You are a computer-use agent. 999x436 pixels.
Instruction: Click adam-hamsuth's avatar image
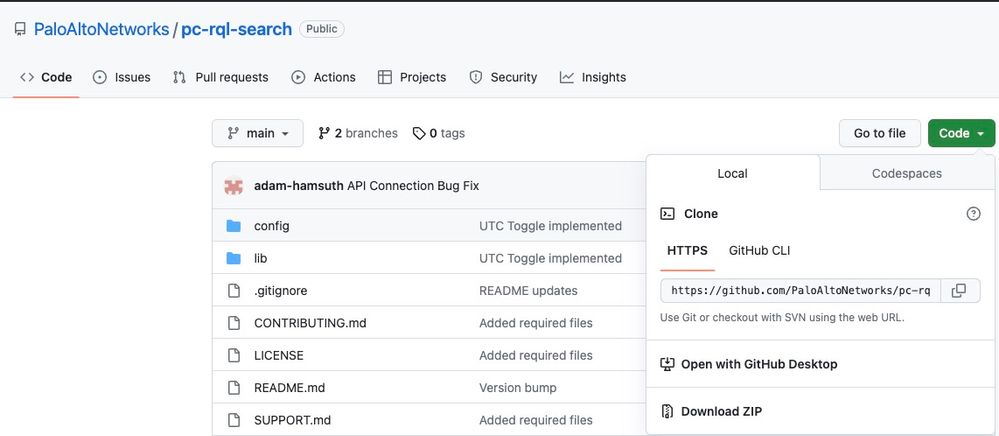pos(234,186)
